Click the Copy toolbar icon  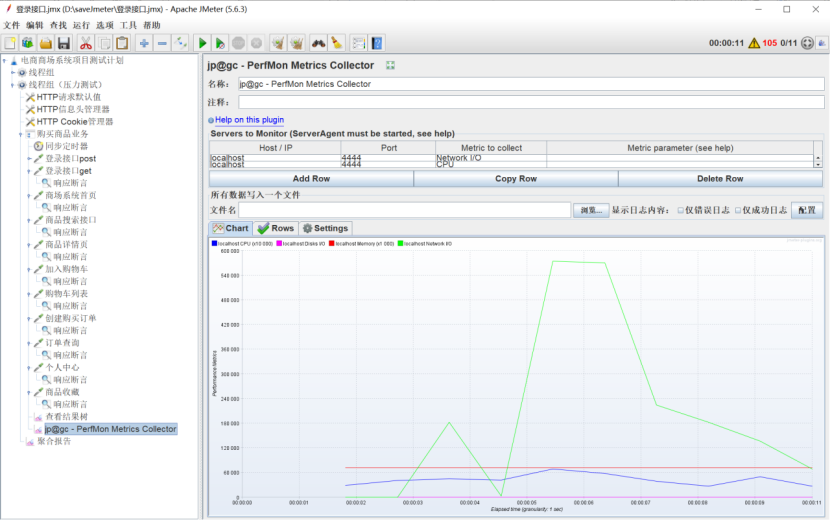(x=104, y=43)
